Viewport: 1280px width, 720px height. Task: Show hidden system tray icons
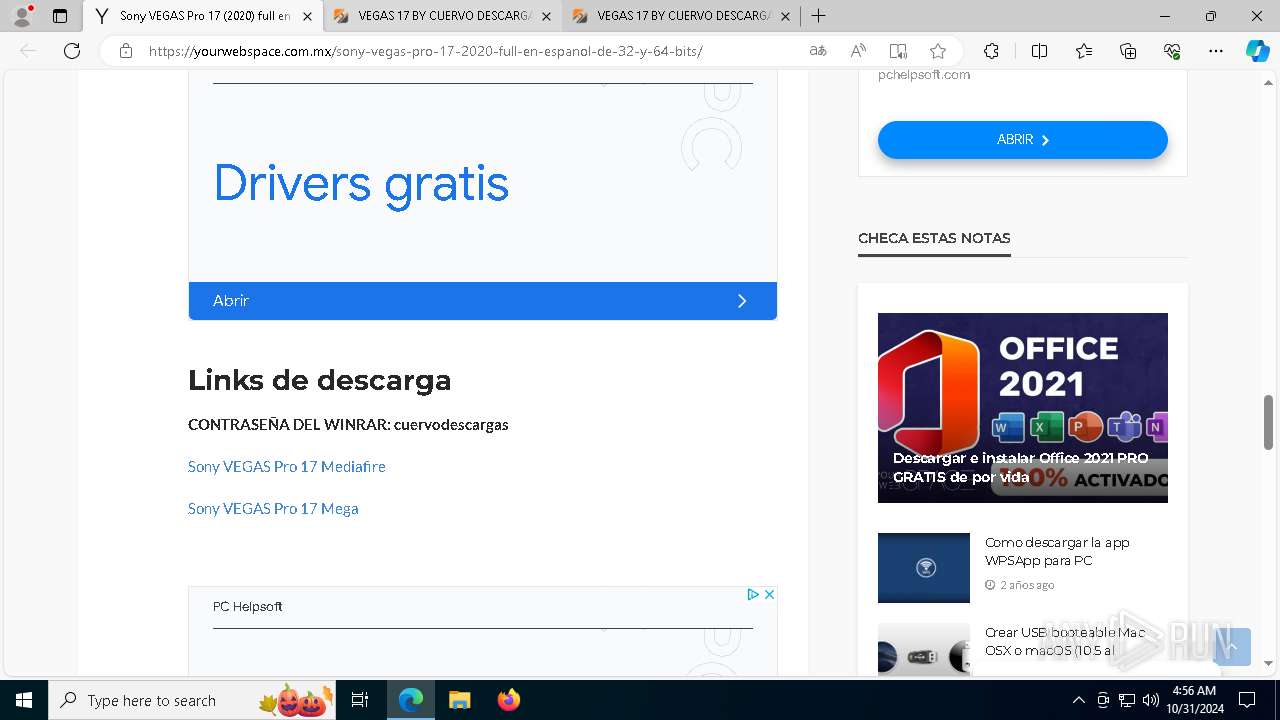[1078, 700]
